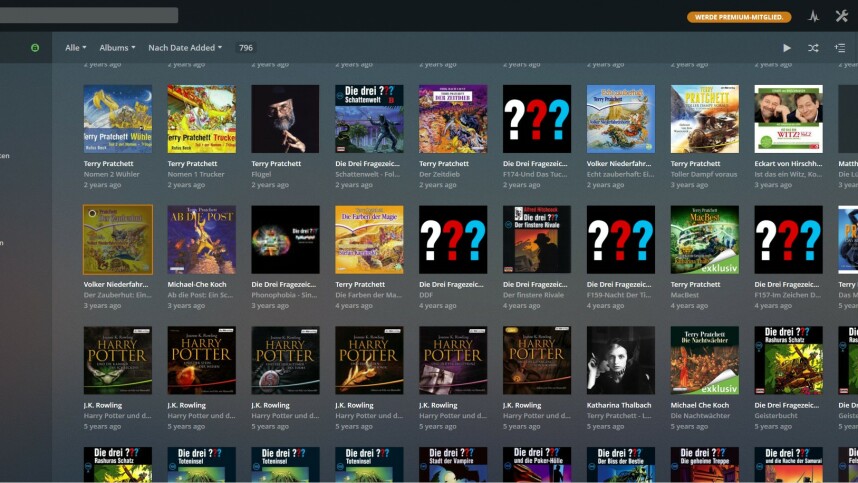The height and width of the screenshot is (483, 858).
Task: Open the Die Farben der Magie cover
Action: [369, 240]
